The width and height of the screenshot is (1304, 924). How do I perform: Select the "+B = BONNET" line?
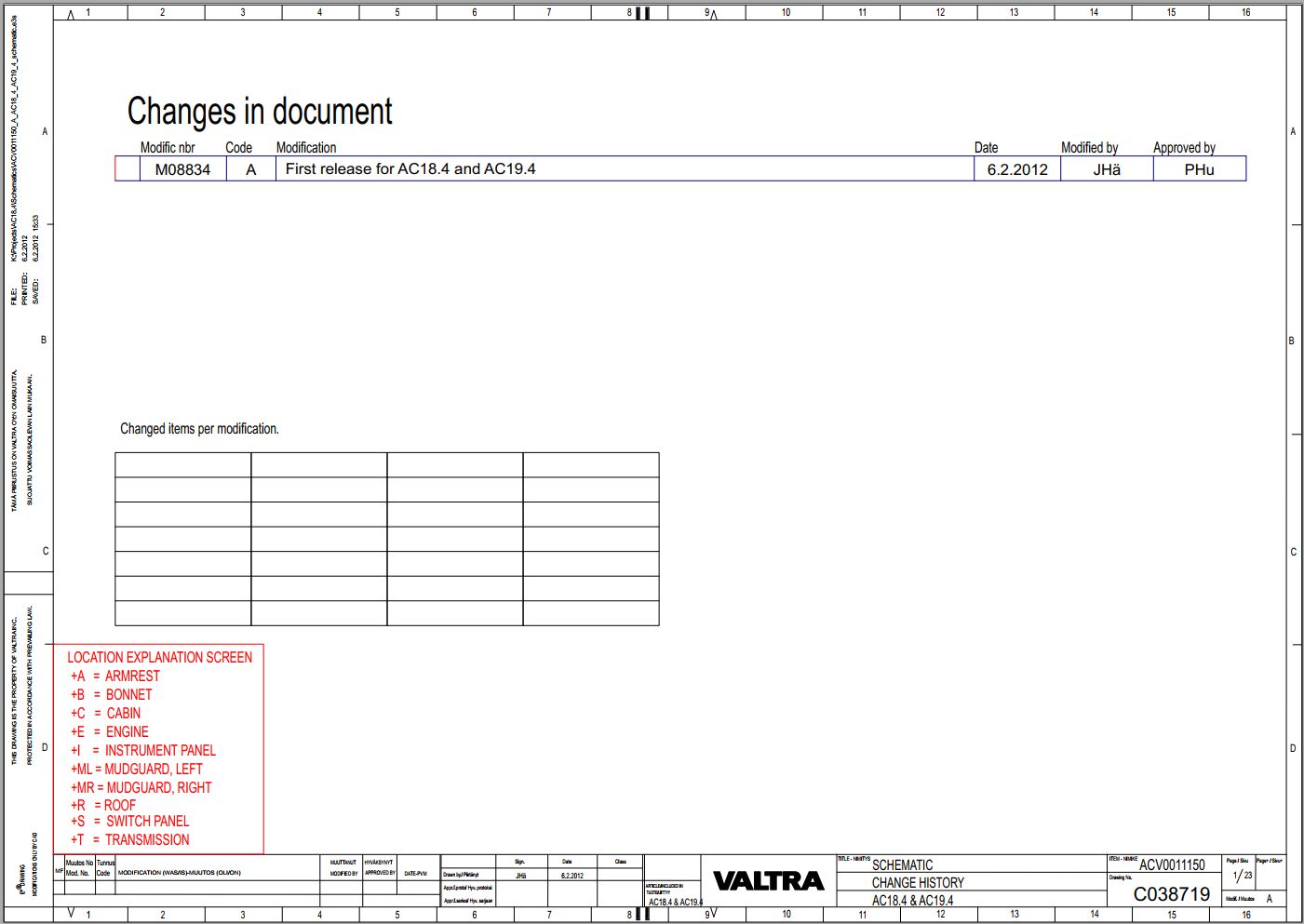112,694
